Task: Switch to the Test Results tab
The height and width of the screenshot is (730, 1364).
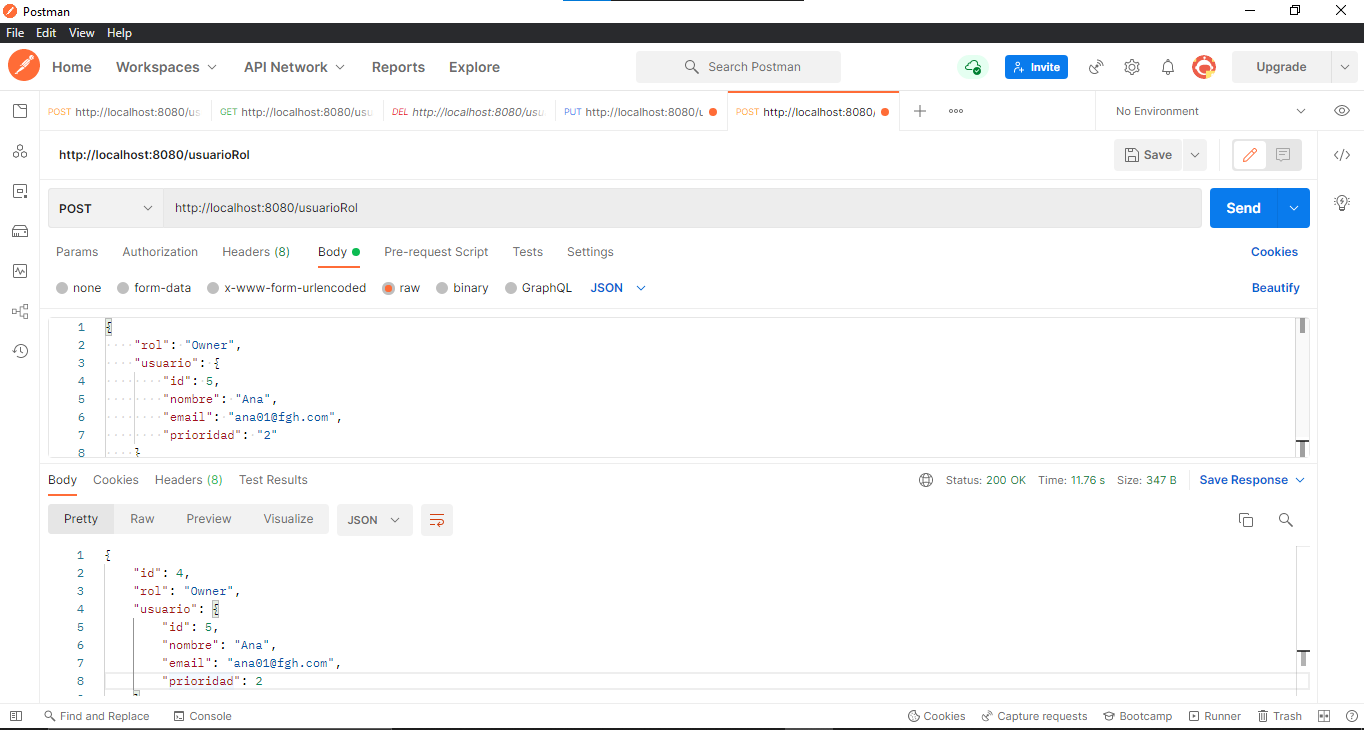Action: point(273,479)
